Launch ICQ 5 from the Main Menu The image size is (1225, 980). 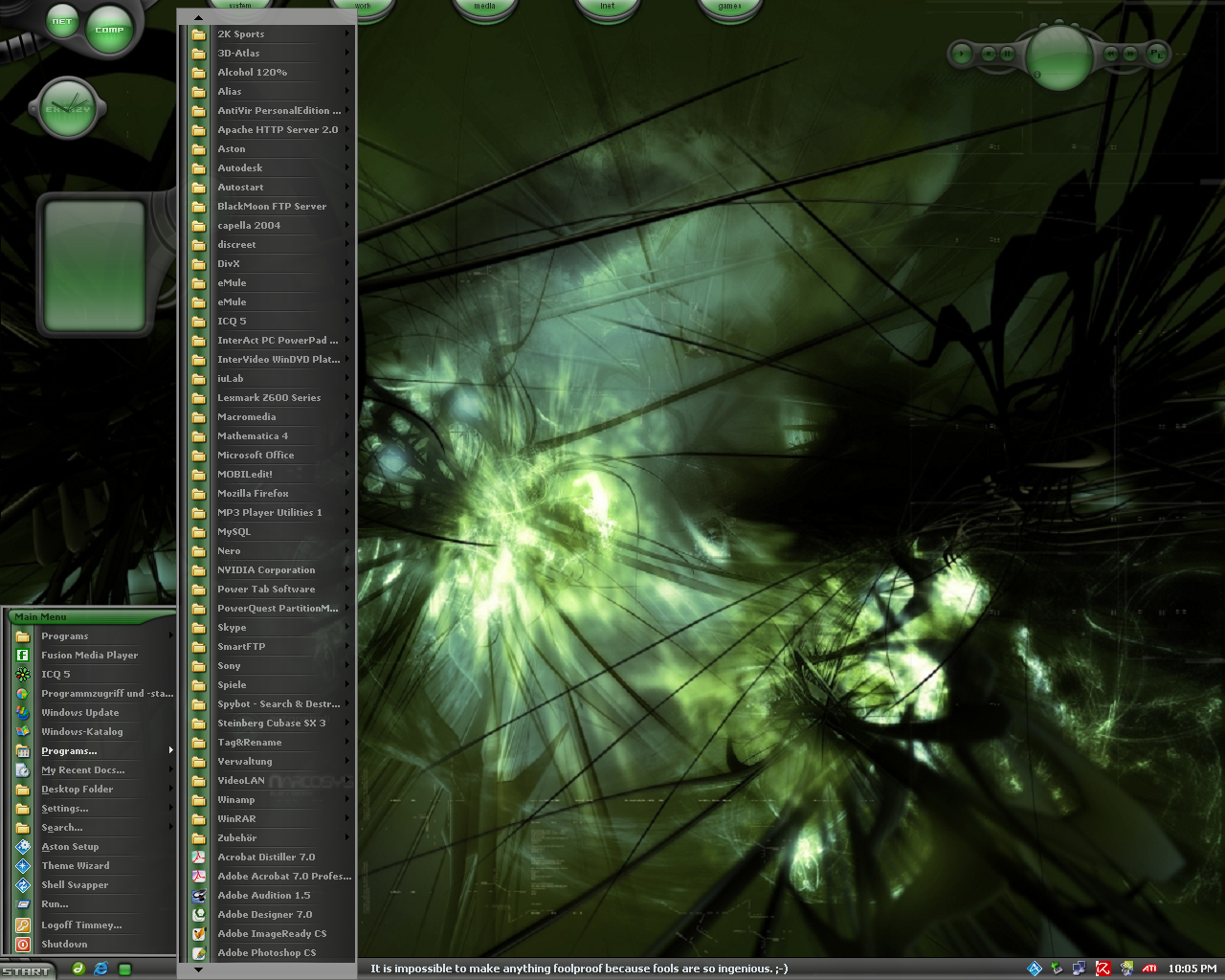[x=93, y=675]
